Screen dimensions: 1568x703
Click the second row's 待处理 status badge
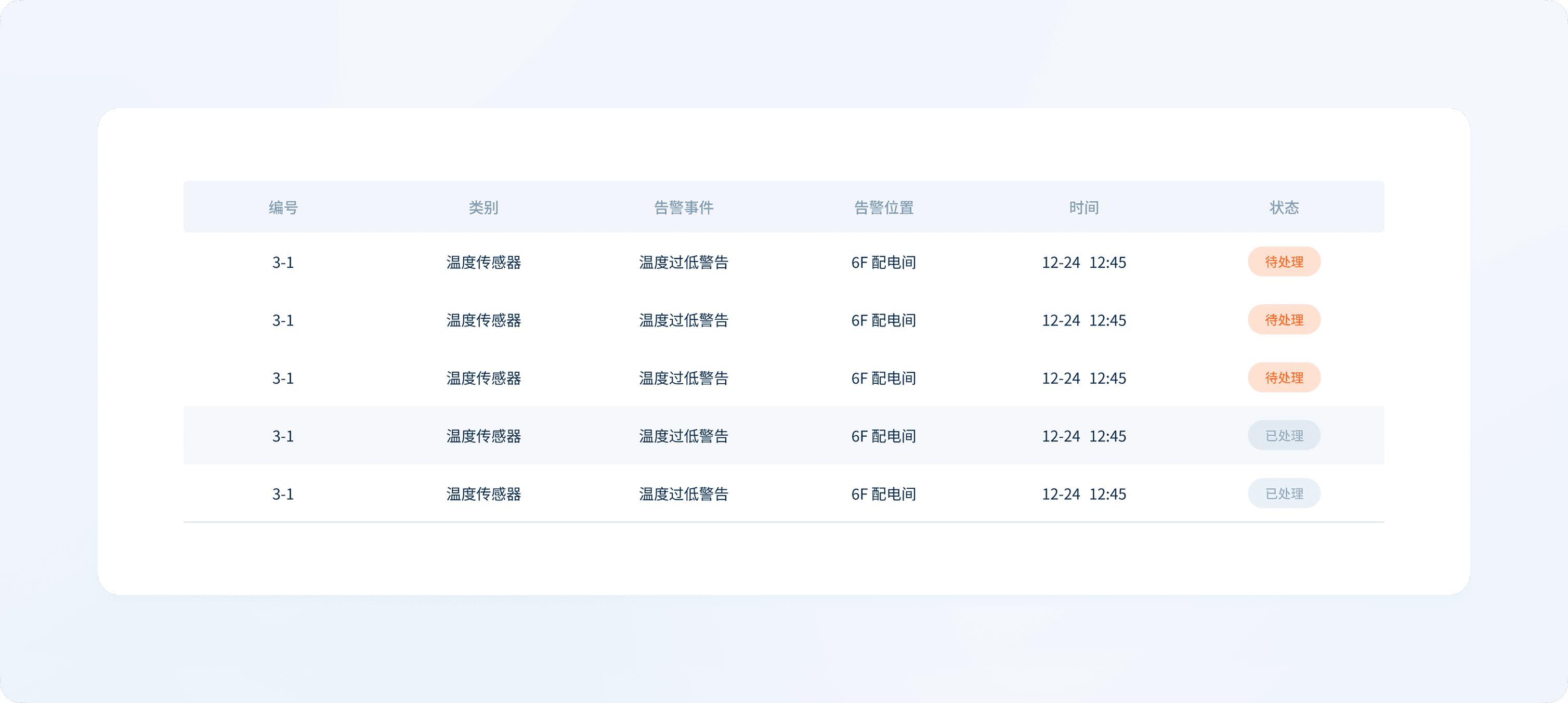[1284, 320]
